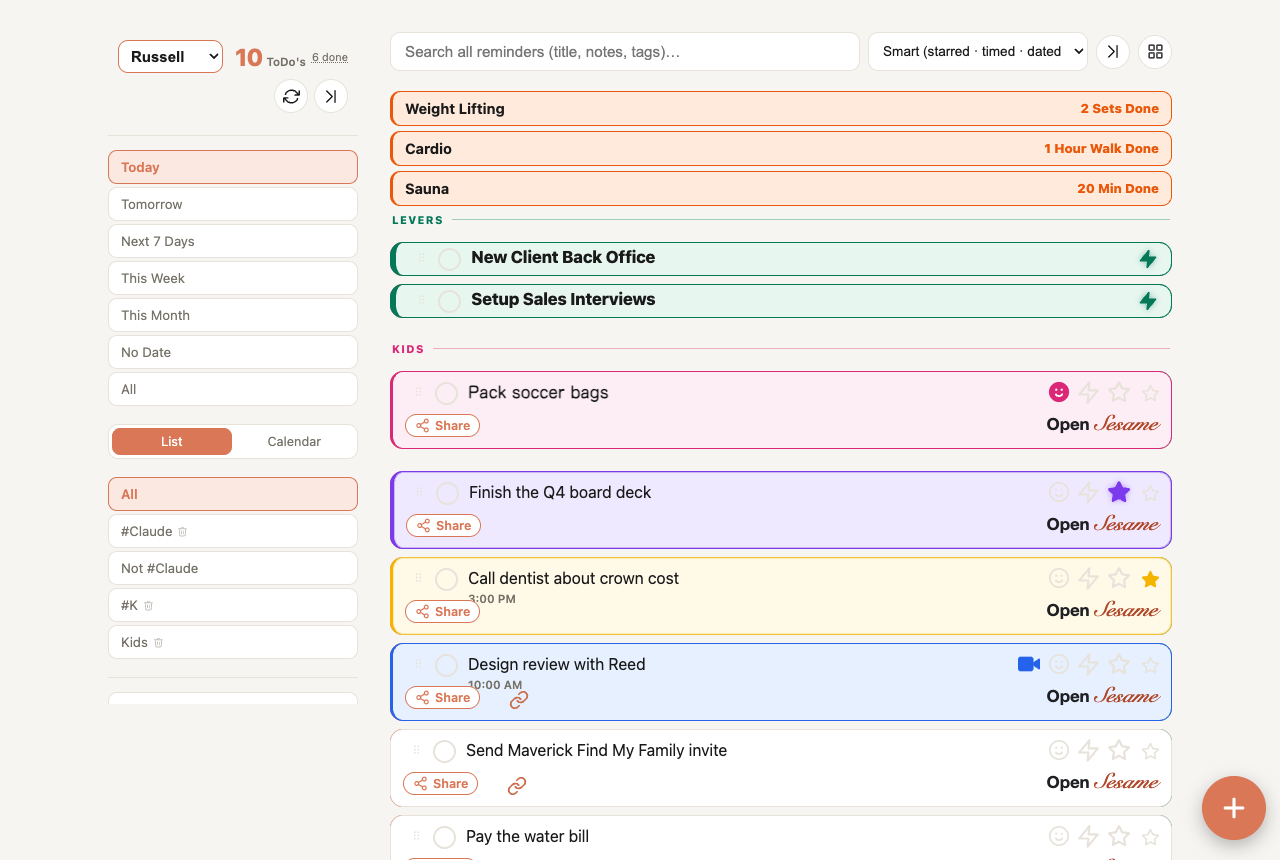Screen dimensions: 1280x860
Task: Open the link icon under Send Maverick invite
Action: coord(516,786)
